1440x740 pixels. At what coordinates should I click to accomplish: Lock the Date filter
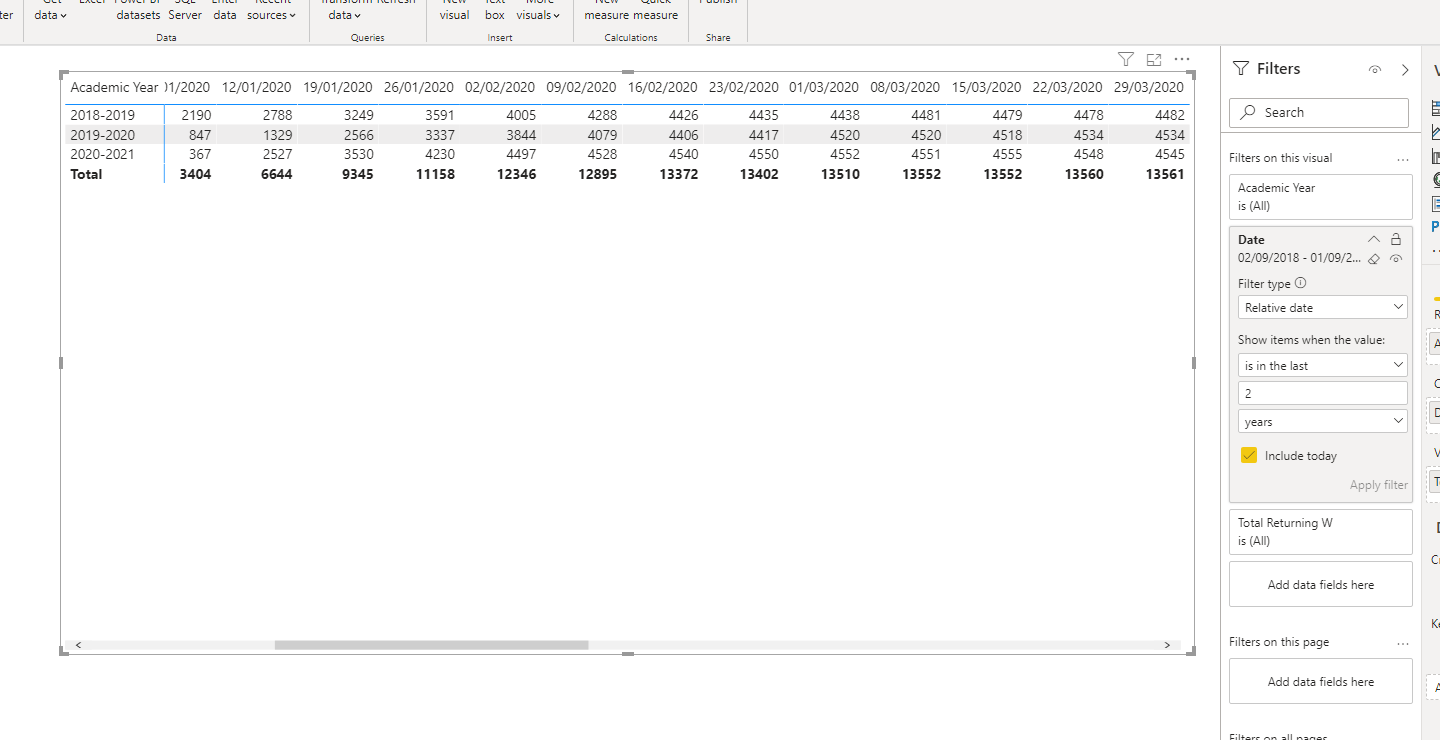[x=1396, y=239]
